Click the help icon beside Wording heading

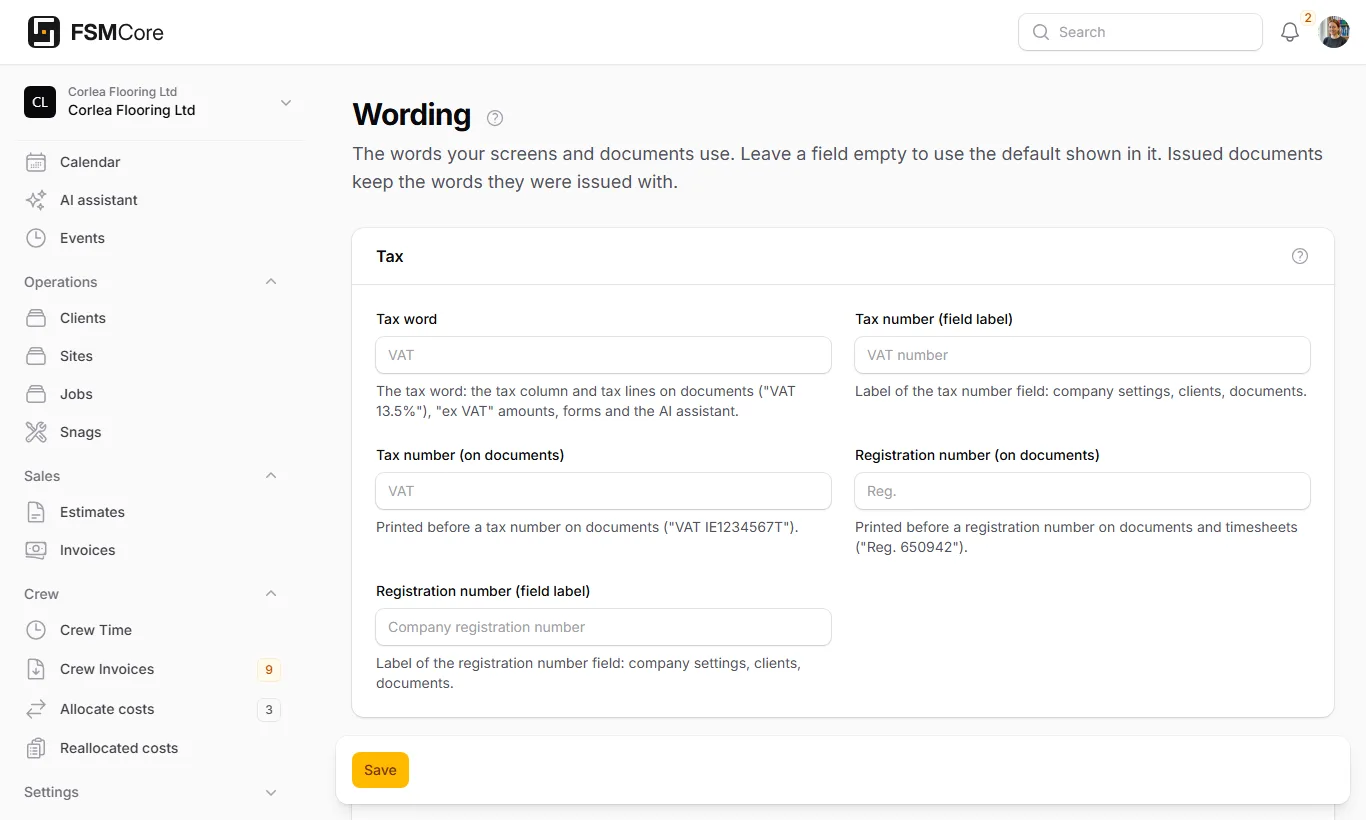click(x=495, y=118)
